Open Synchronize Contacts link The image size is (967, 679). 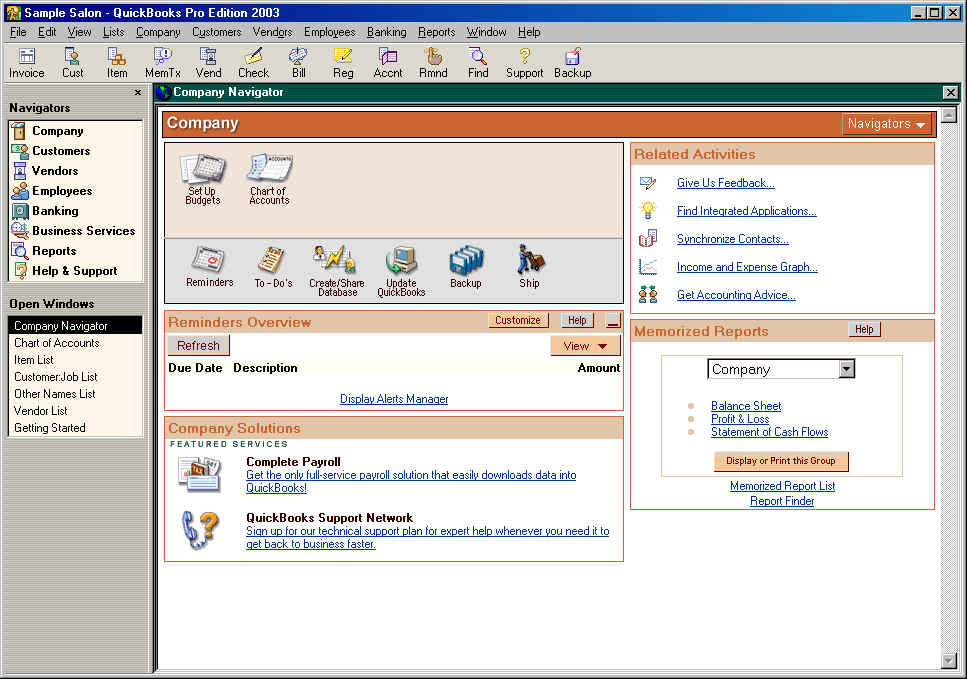coord(733,239)
